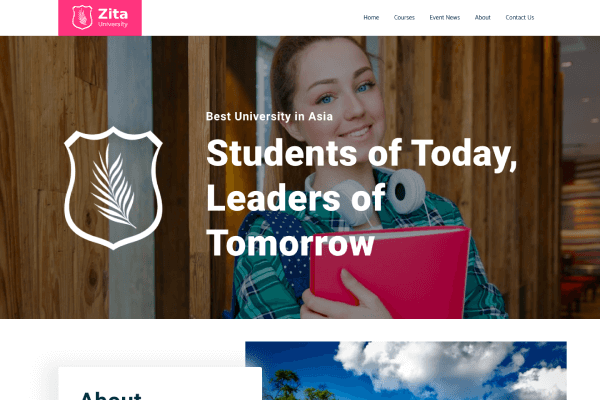Click the 'Leaders of' headline line
This screenshot has width=600, height=400.
coord(296,198)
